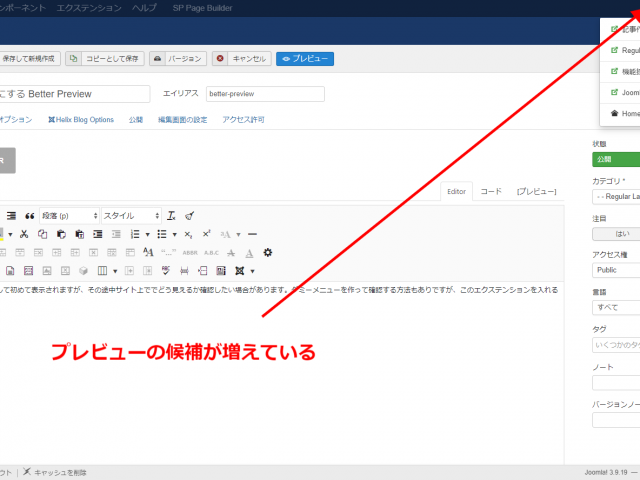Open the ヘルプ menu
This screenshot has width=640, height=480.
(144, 8)
